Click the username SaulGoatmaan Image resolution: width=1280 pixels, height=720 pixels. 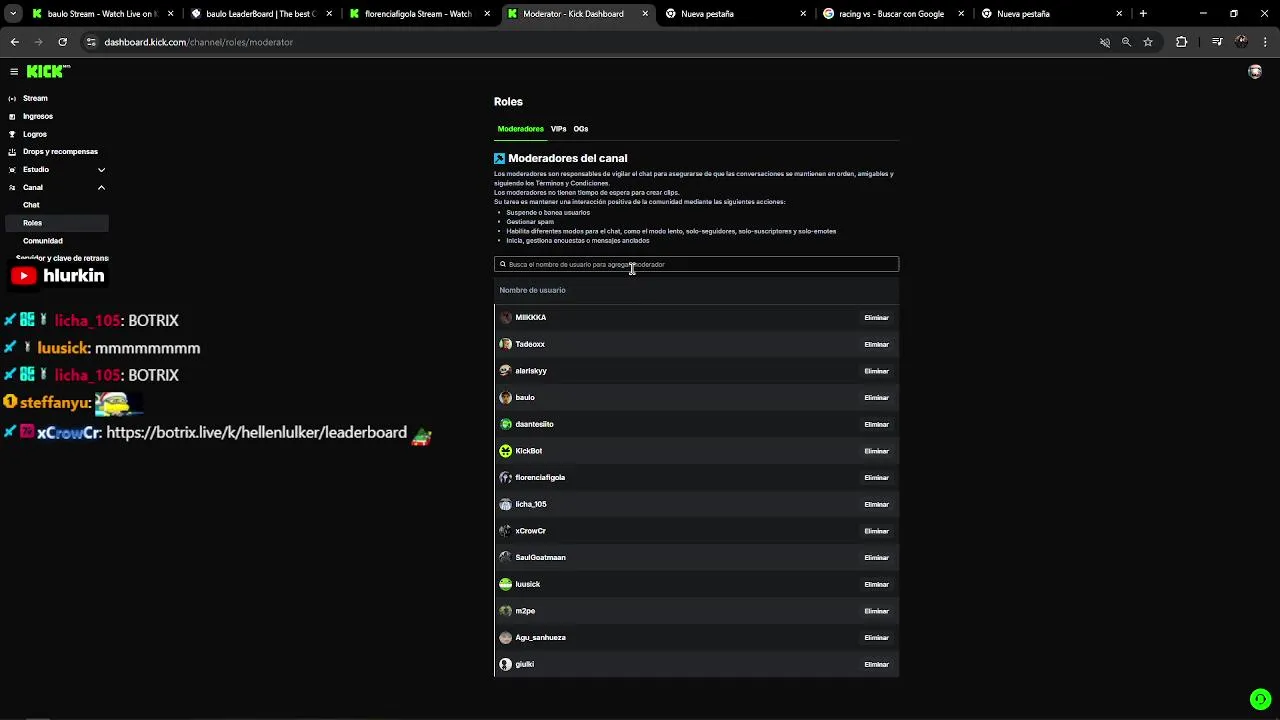coord(540,558)
